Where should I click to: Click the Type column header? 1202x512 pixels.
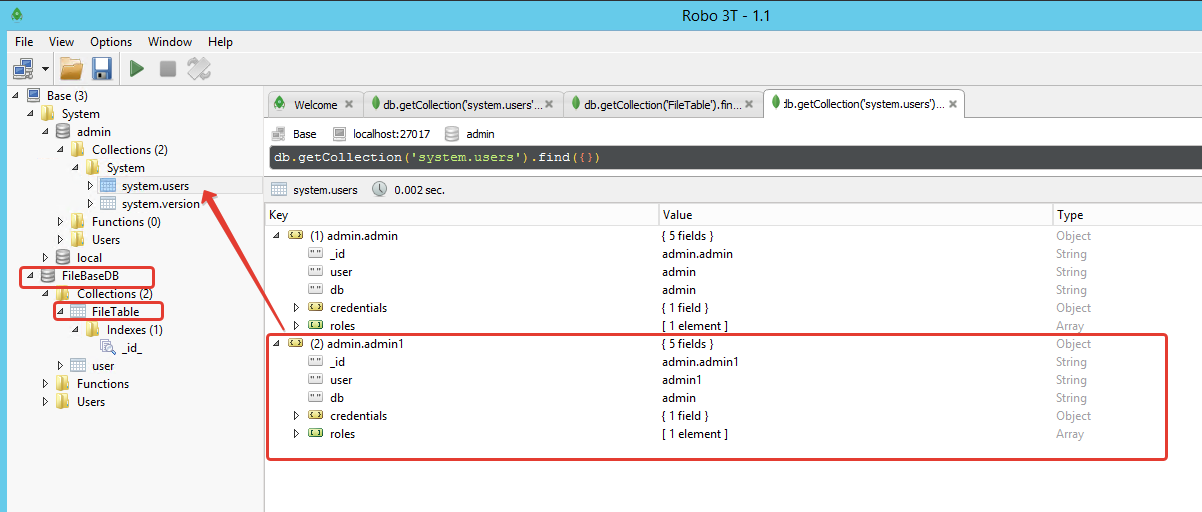(1128, 215)
